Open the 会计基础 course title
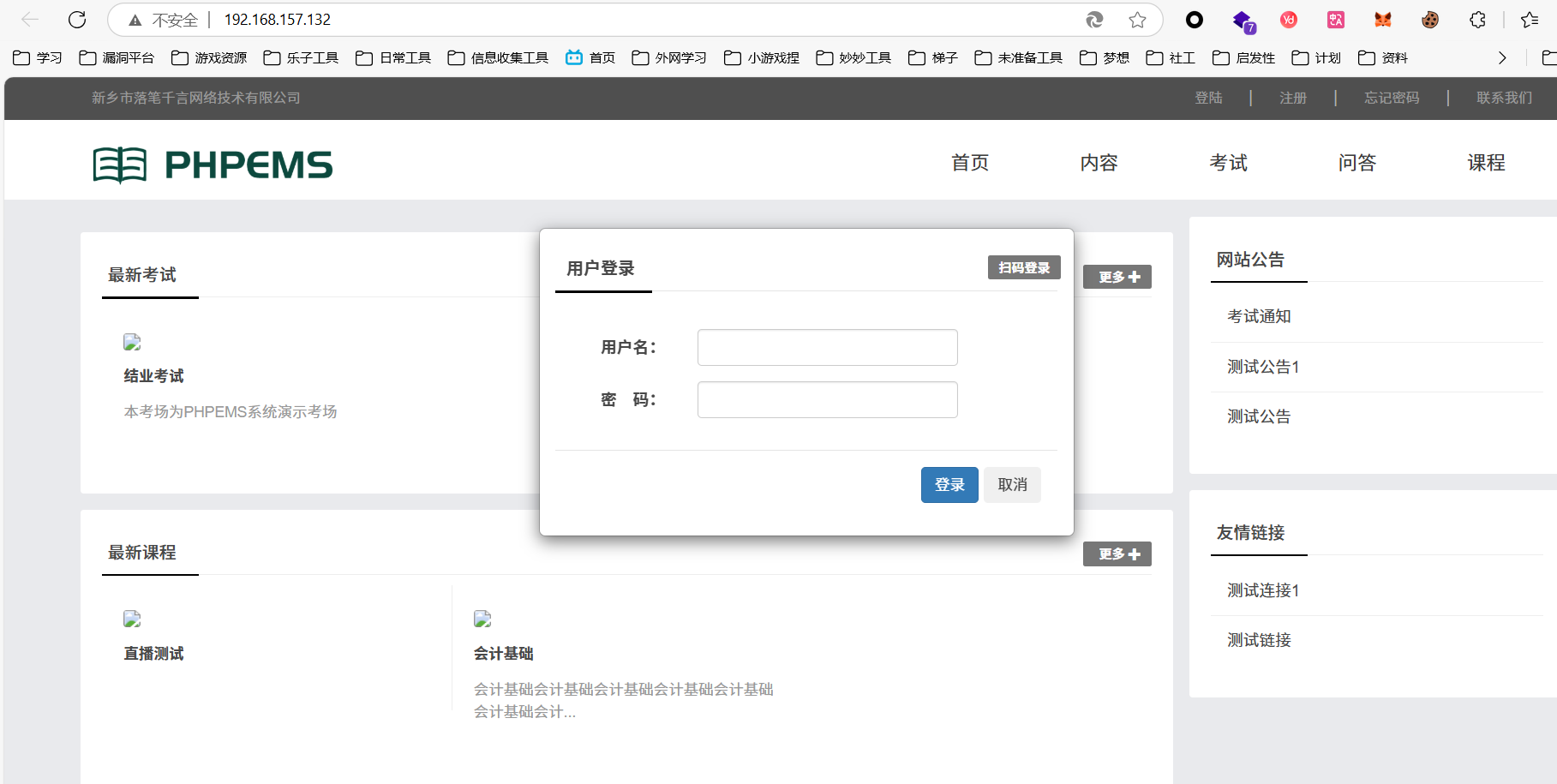Image resolution: width=1557 pixels, height=784 pixels. click(x=504, y=654)
